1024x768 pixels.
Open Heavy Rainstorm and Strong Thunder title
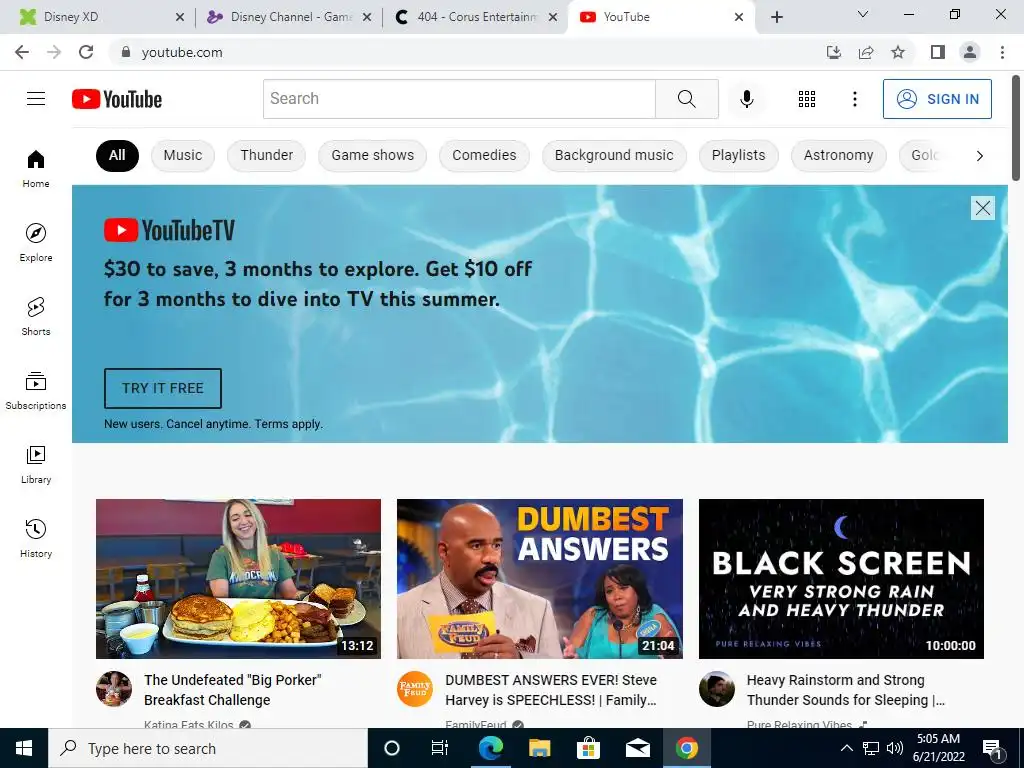point(846,690)
